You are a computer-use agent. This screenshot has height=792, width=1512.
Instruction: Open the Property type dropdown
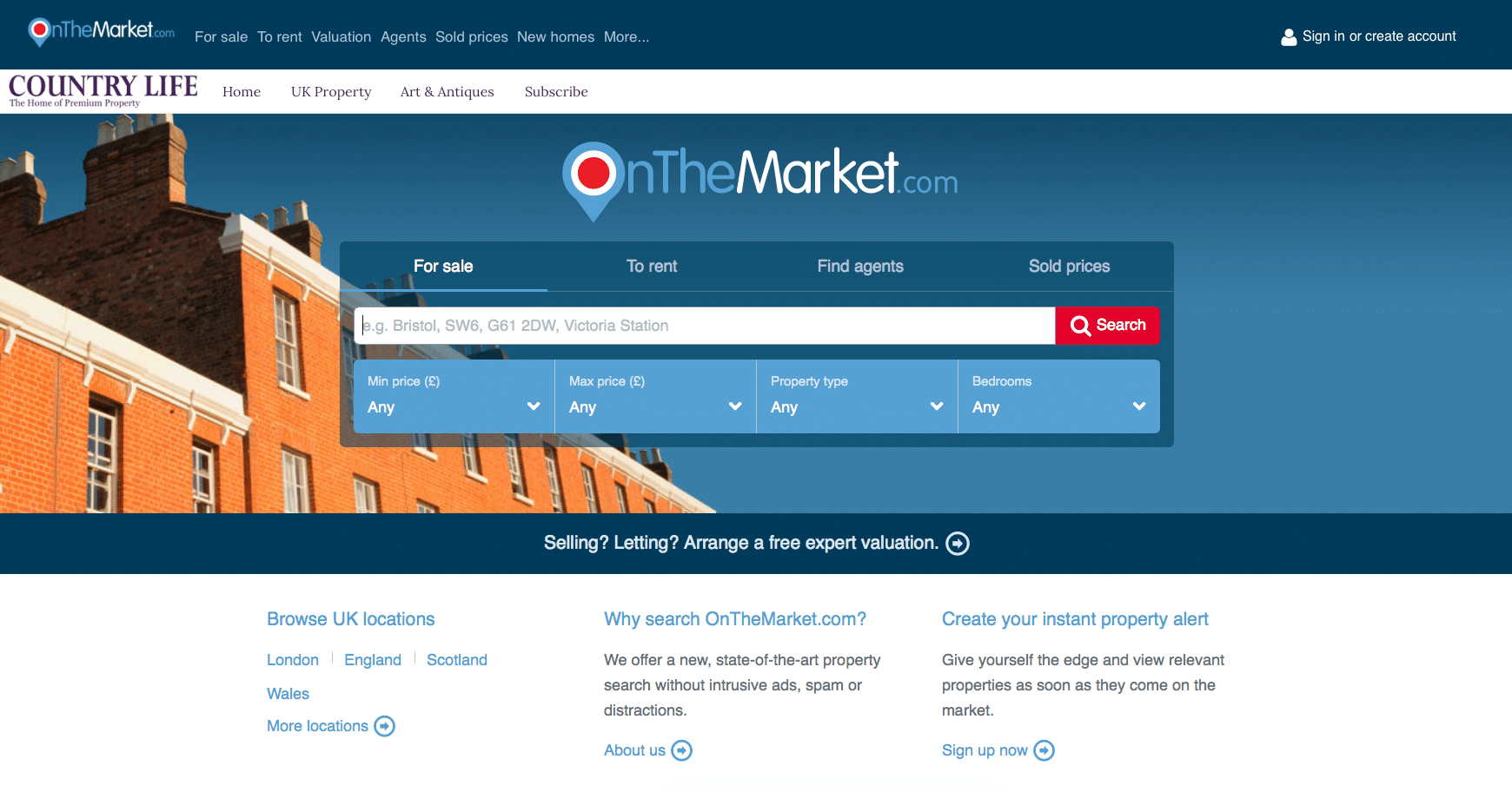tap(857, 397)
